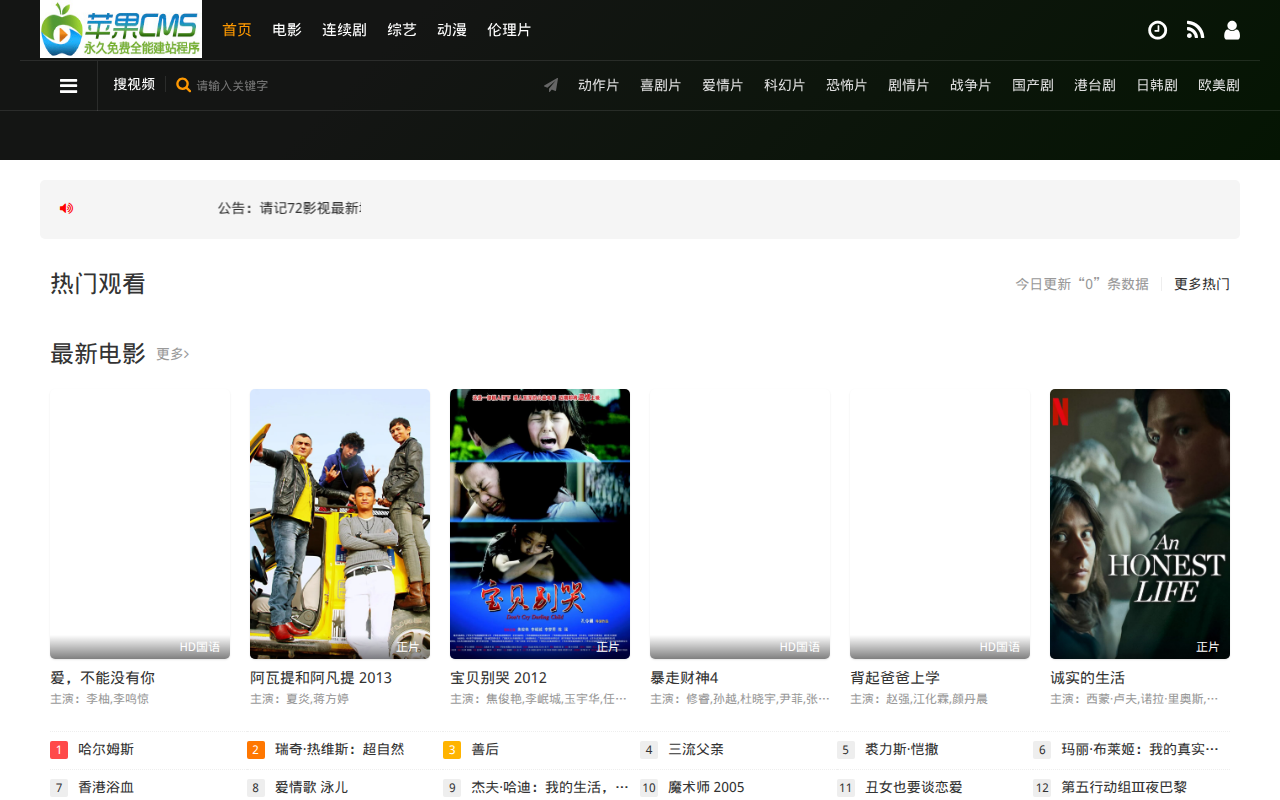1280x800 pixels.
Task: Open the RSS feed icon
Action: click(x=1195, y=30)
